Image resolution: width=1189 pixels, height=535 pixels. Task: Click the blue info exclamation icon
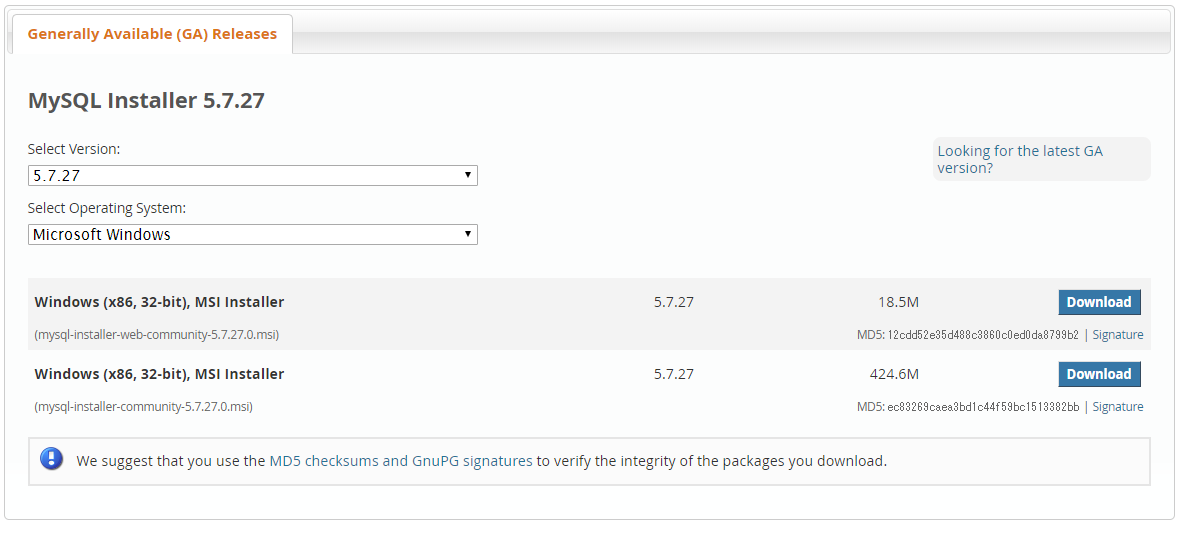pyautogui.click(x=52, y=458)
